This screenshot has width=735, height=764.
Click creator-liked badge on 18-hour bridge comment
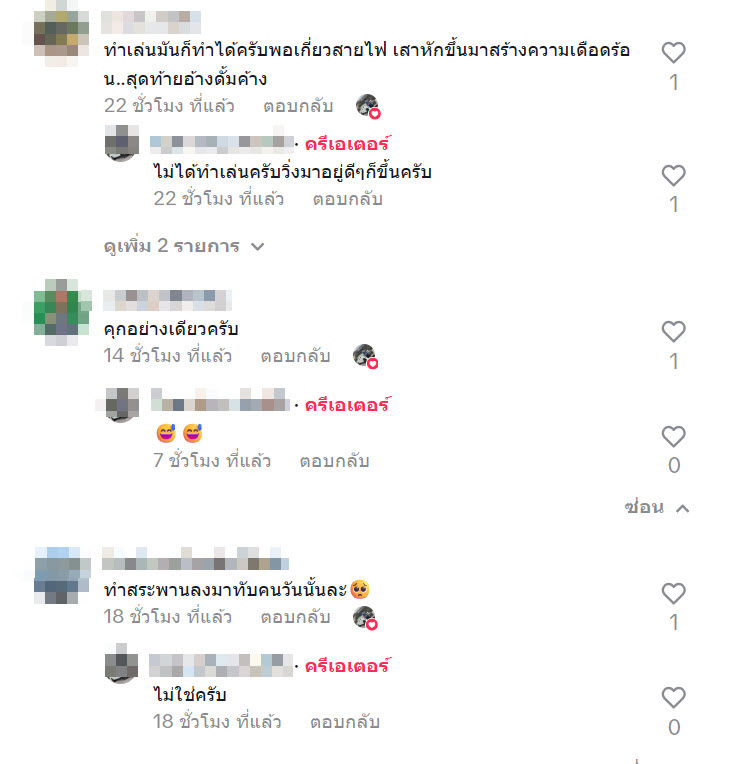pyautogui.click(x=365, y=618)
